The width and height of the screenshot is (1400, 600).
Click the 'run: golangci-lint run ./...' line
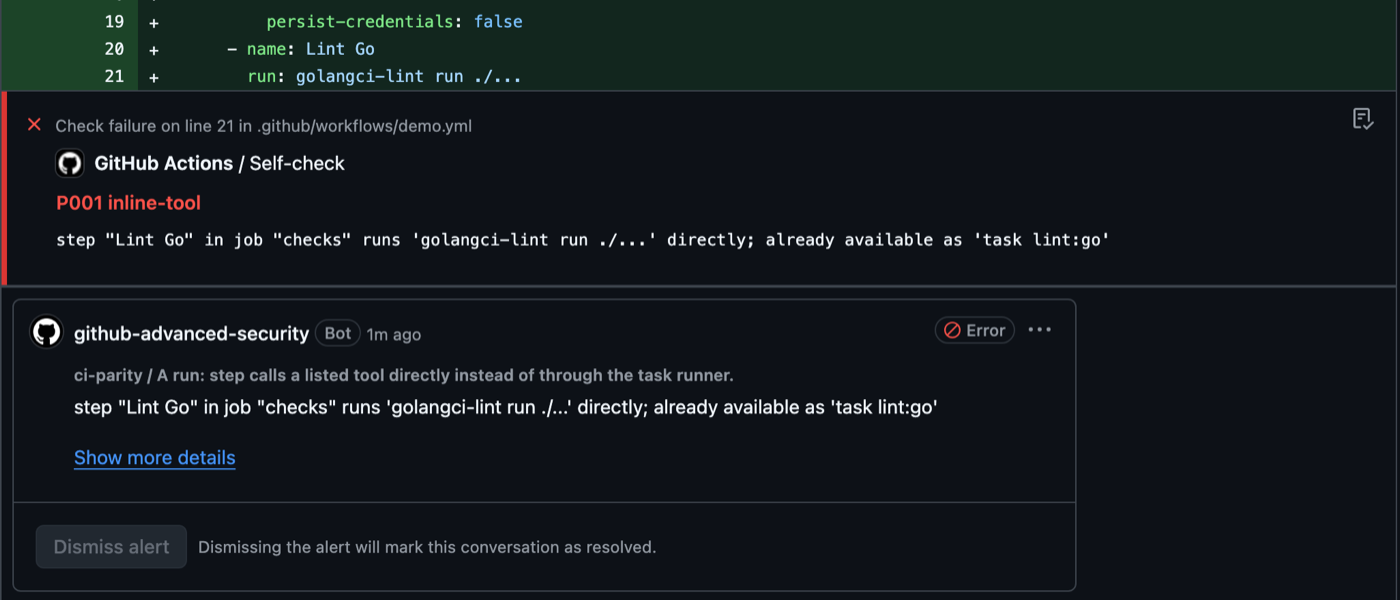[384, 76]
